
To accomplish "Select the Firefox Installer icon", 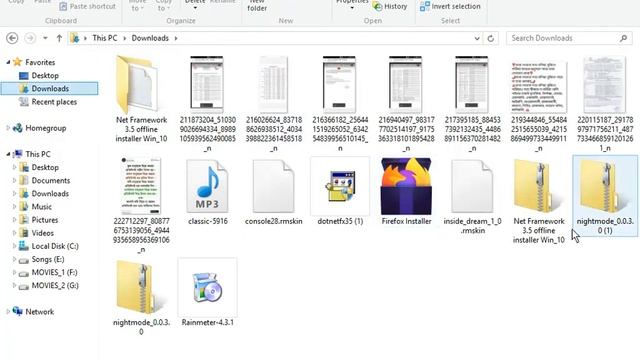I will click(406, 192).
